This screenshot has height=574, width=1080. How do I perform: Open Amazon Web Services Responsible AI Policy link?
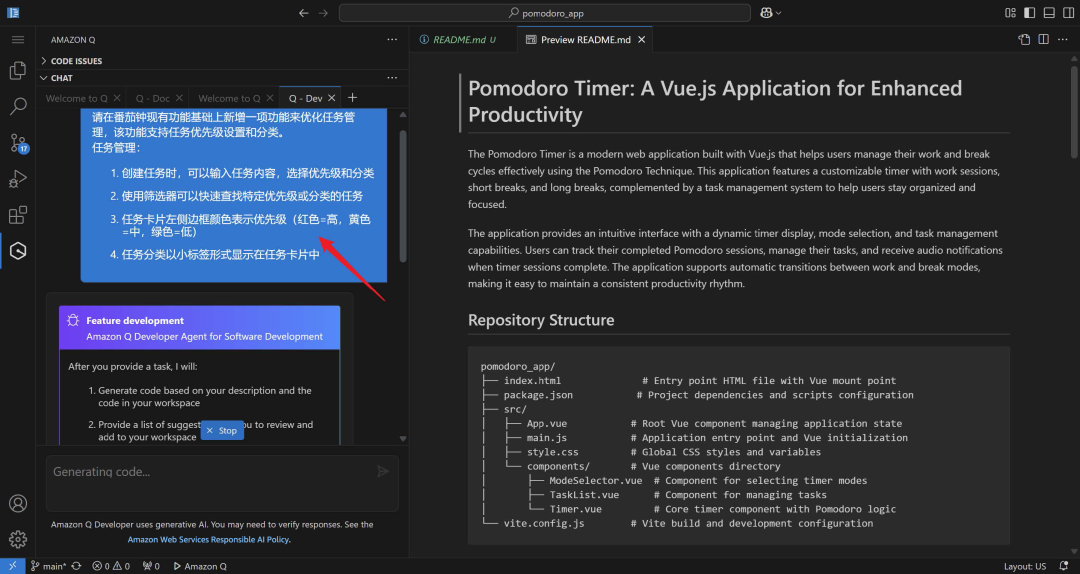click(209, 540)
